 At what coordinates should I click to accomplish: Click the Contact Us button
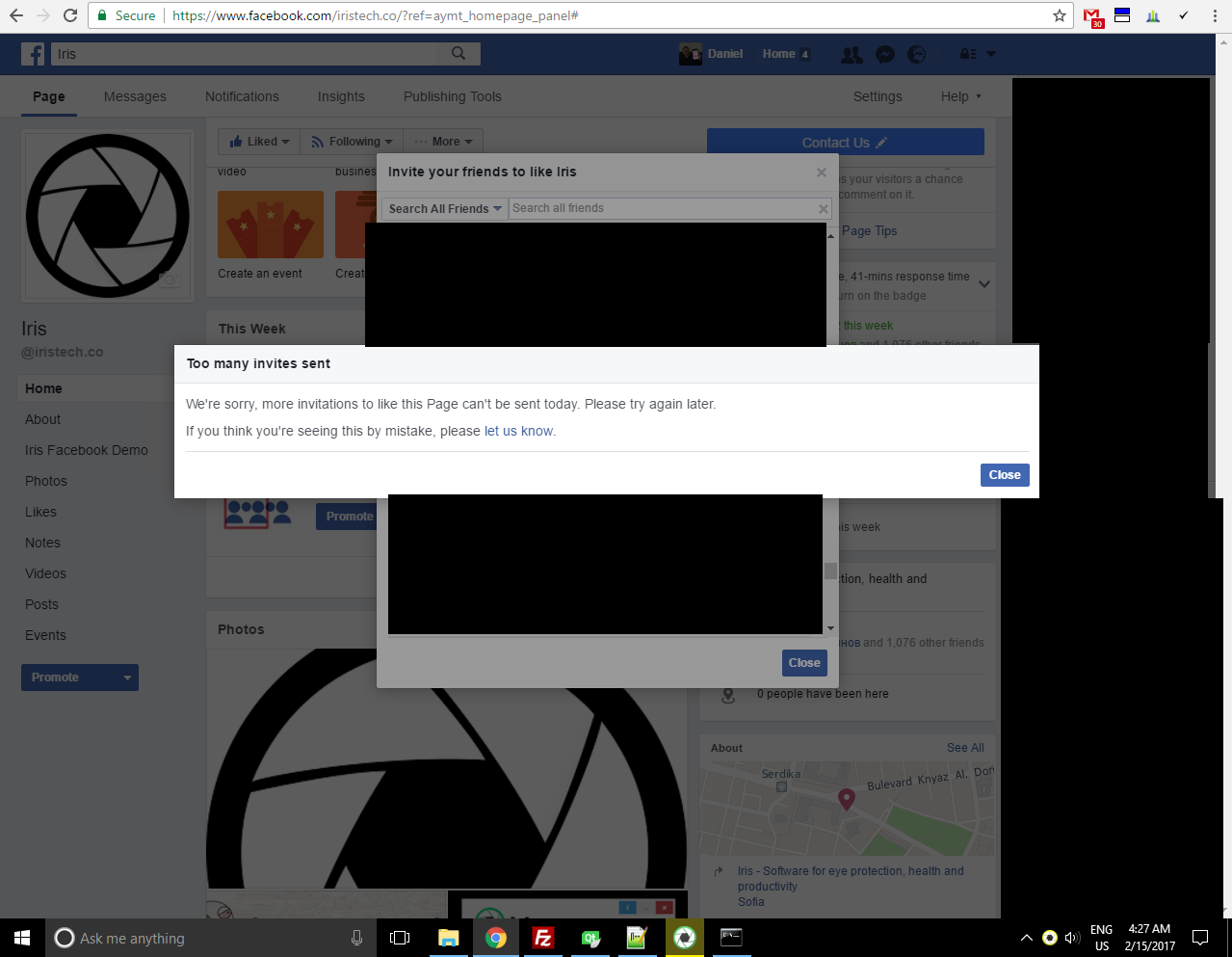846,143
